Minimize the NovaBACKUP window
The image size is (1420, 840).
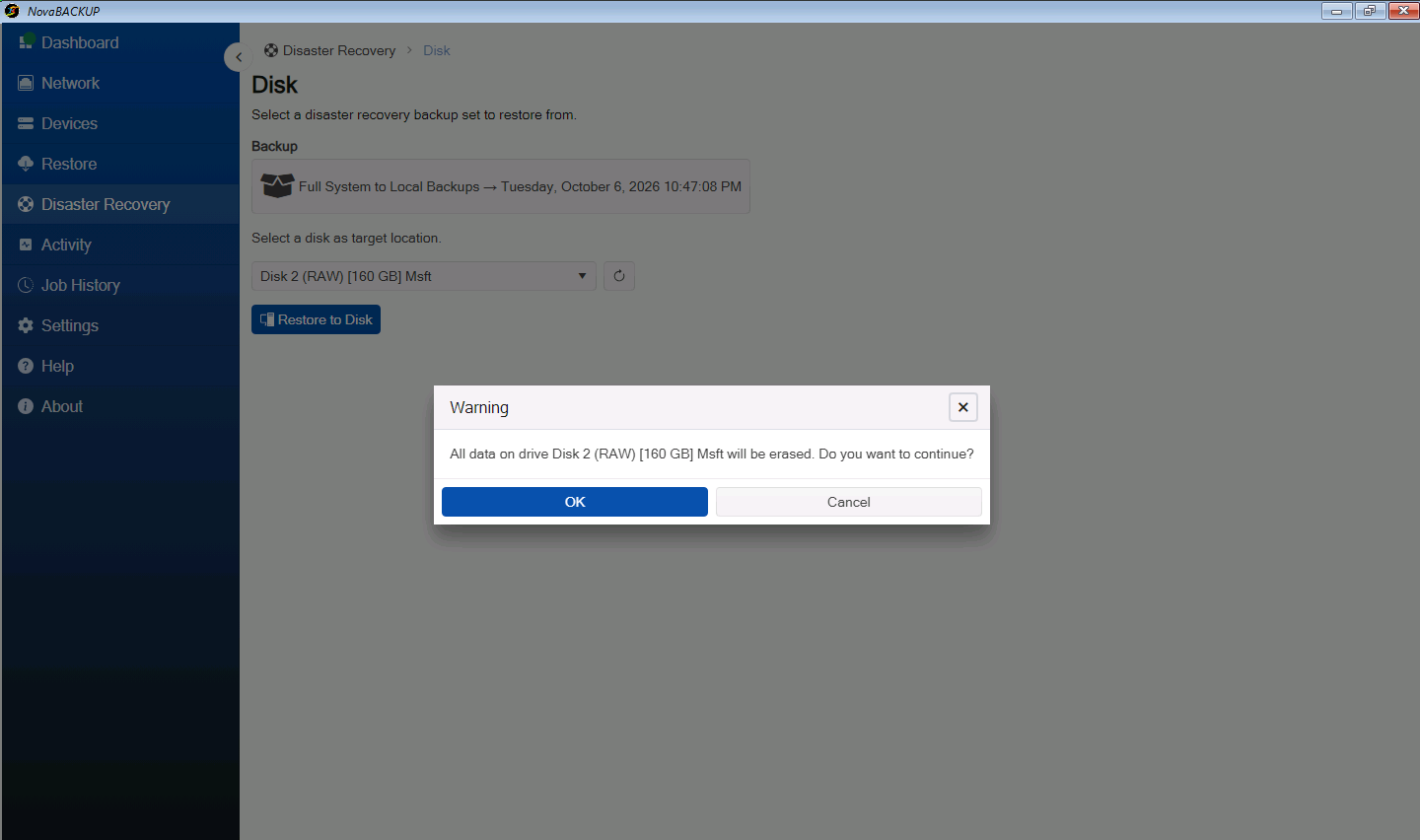(x=1336, y=11)
